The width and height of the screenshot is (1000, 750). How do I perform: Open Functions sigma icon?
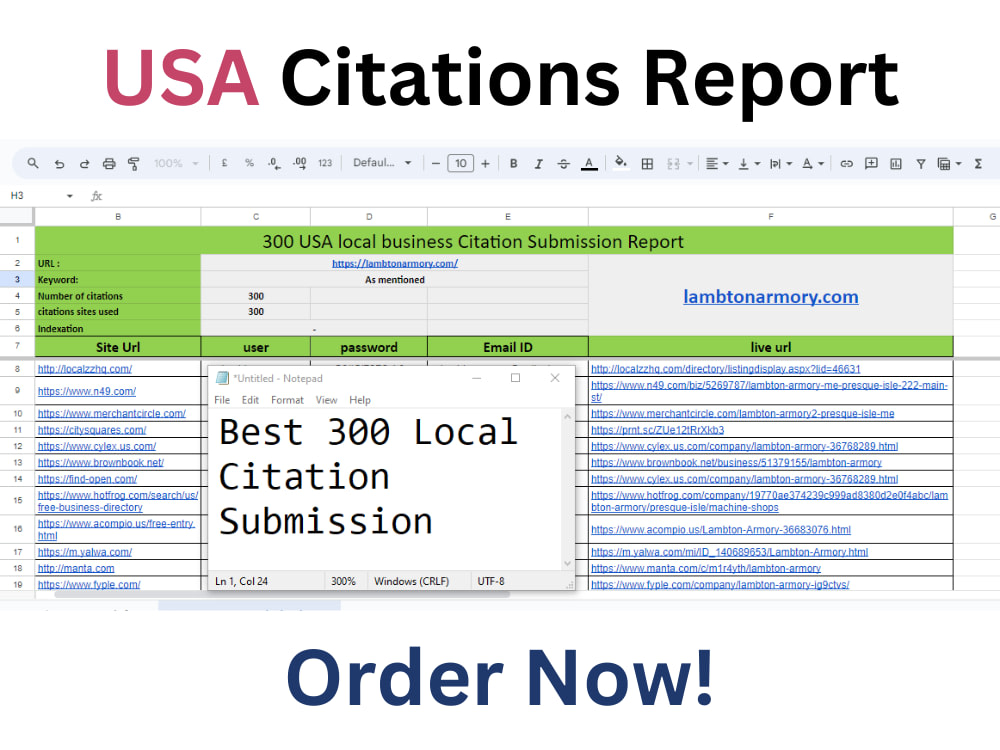(978, 163)
